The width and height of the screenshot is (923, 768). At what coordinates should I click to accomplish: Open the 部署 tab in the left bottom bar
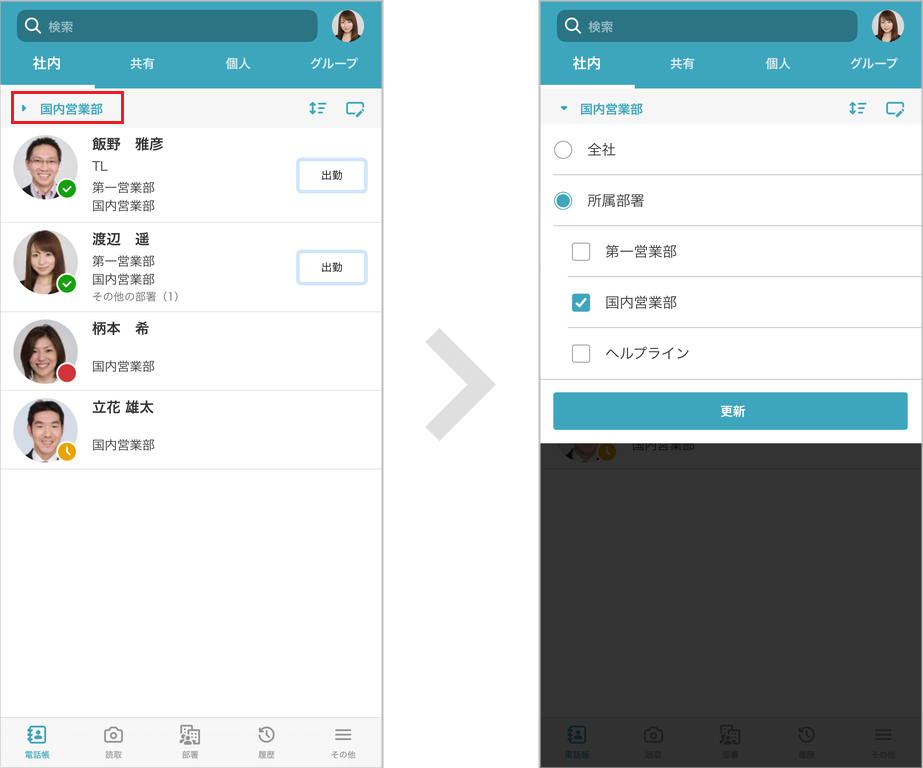190,742
